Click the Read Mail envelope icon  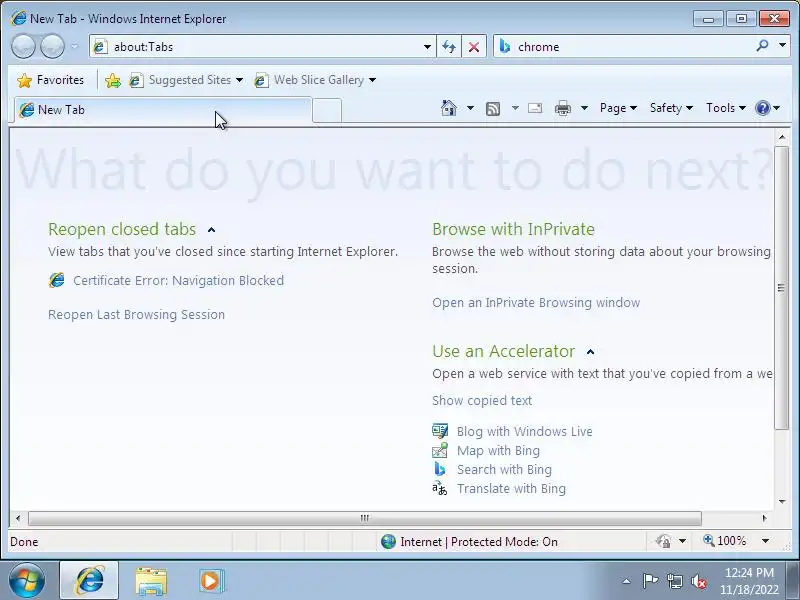[535, 108]
